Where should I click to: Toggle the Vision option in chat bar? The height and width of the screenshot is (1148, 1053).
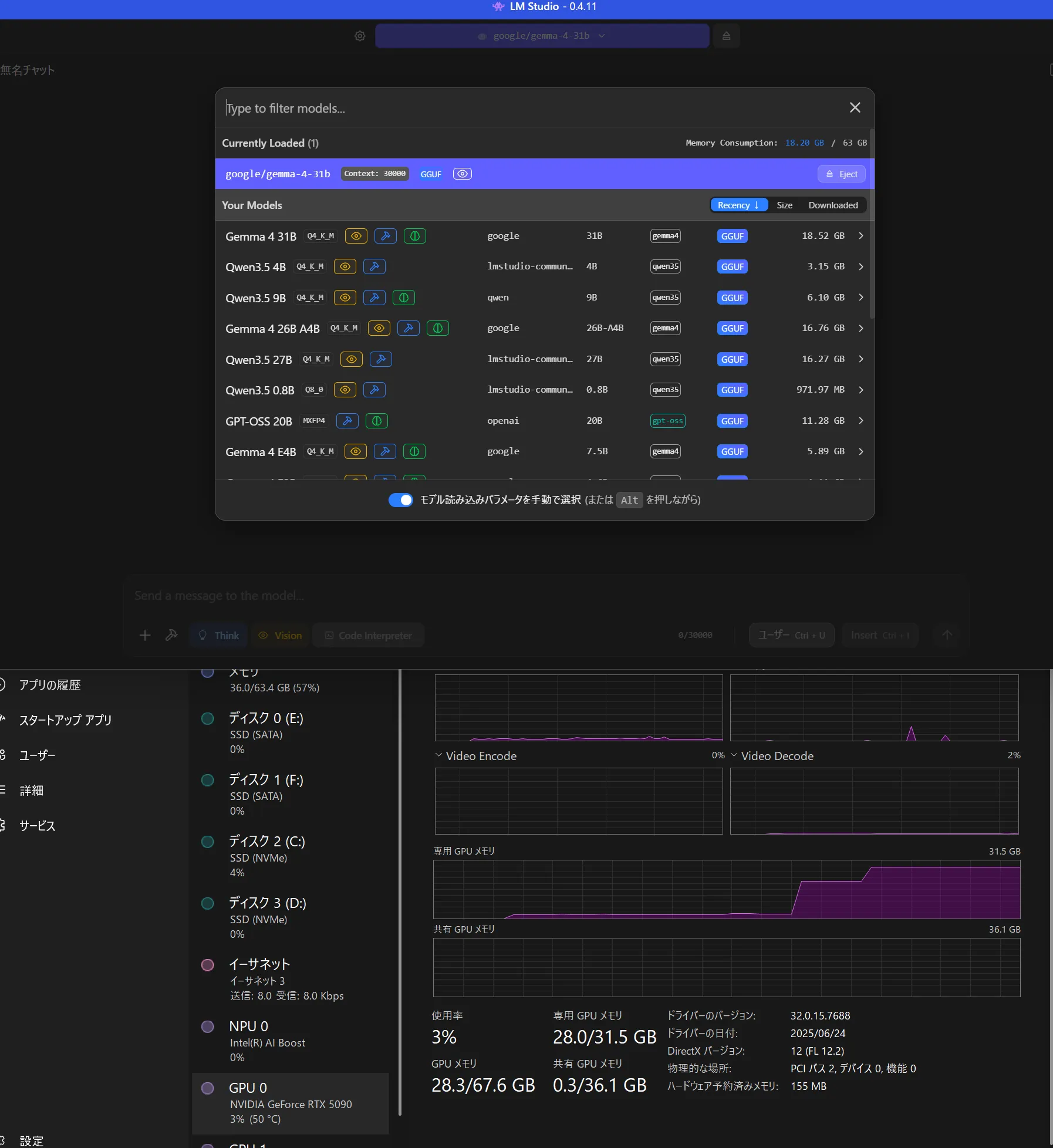281,636
